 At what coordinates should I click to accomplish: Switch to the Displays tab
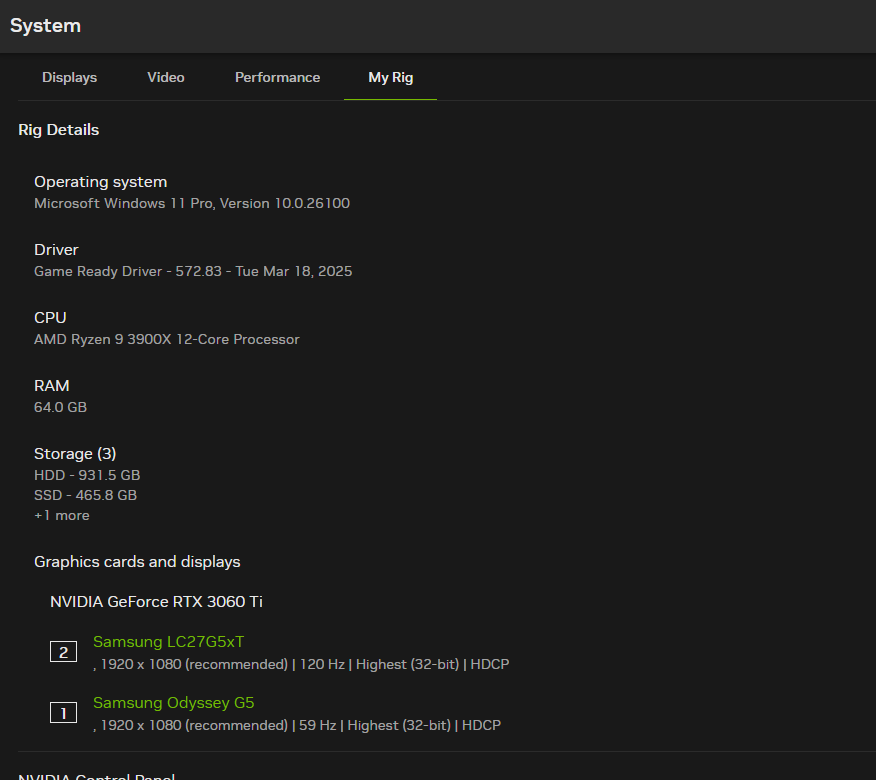(70, 77)
